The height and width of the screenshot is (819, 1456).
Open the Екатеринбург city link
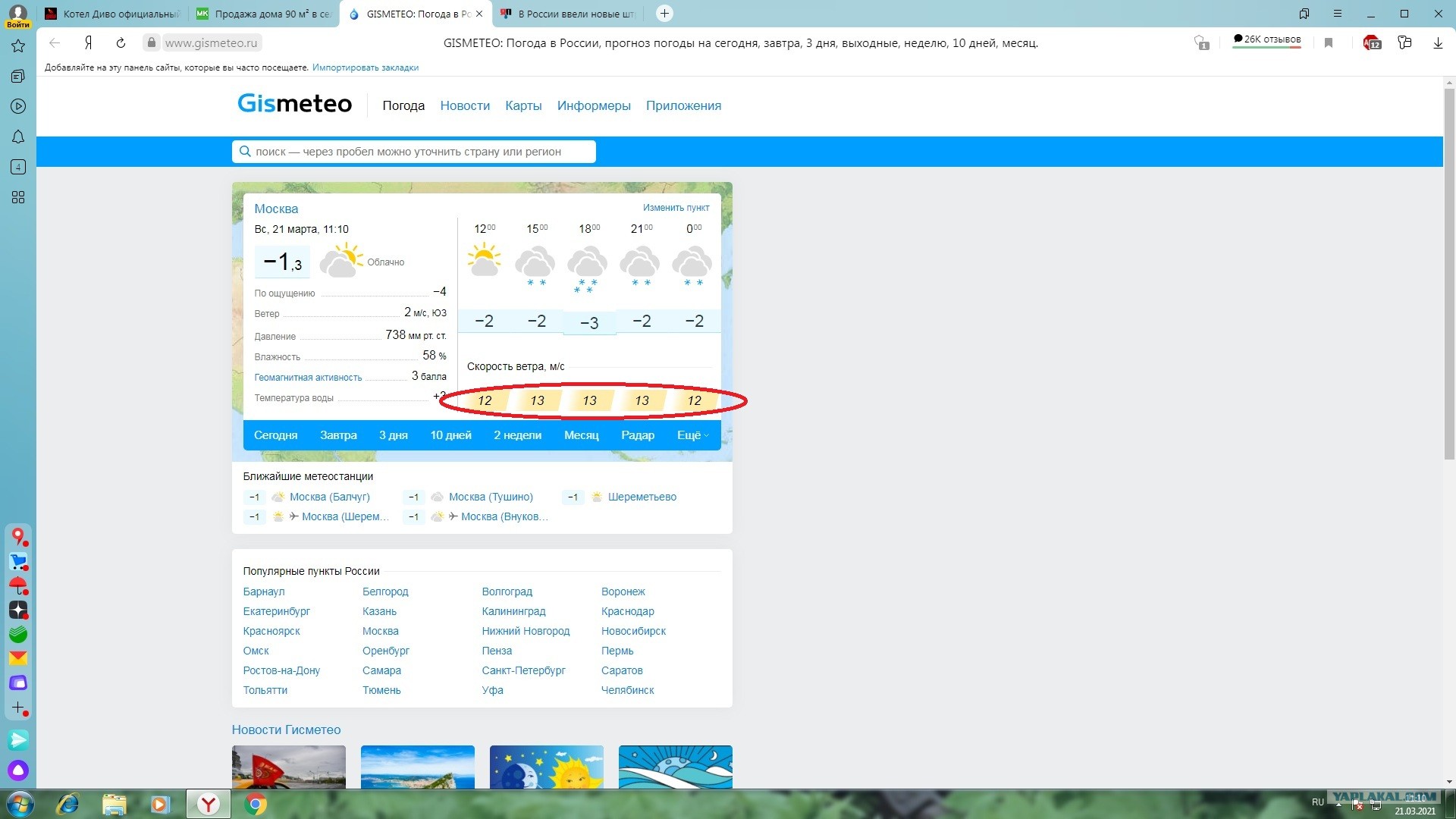pos(277,611)
